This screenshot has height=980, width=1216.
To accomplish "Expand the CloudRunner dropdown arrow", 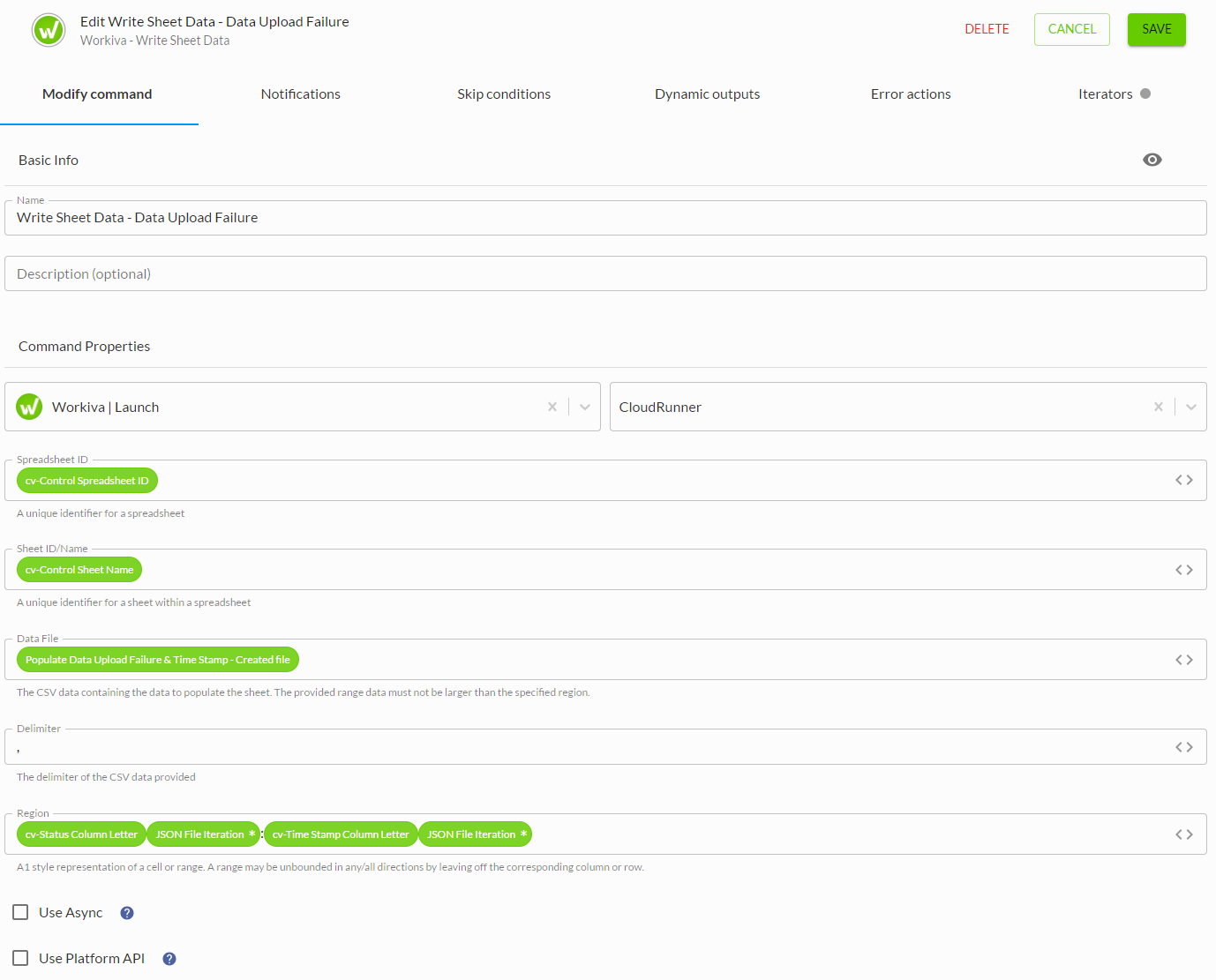I will point(1191,407).
